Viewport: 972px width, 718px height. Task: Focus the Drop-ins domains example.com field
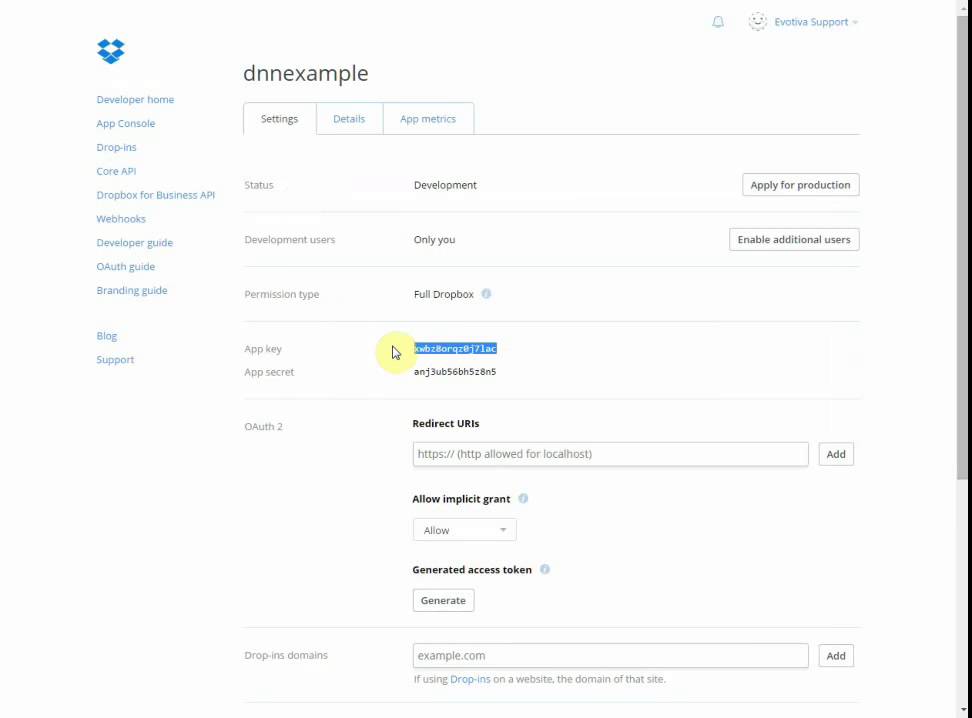[611, 655]
